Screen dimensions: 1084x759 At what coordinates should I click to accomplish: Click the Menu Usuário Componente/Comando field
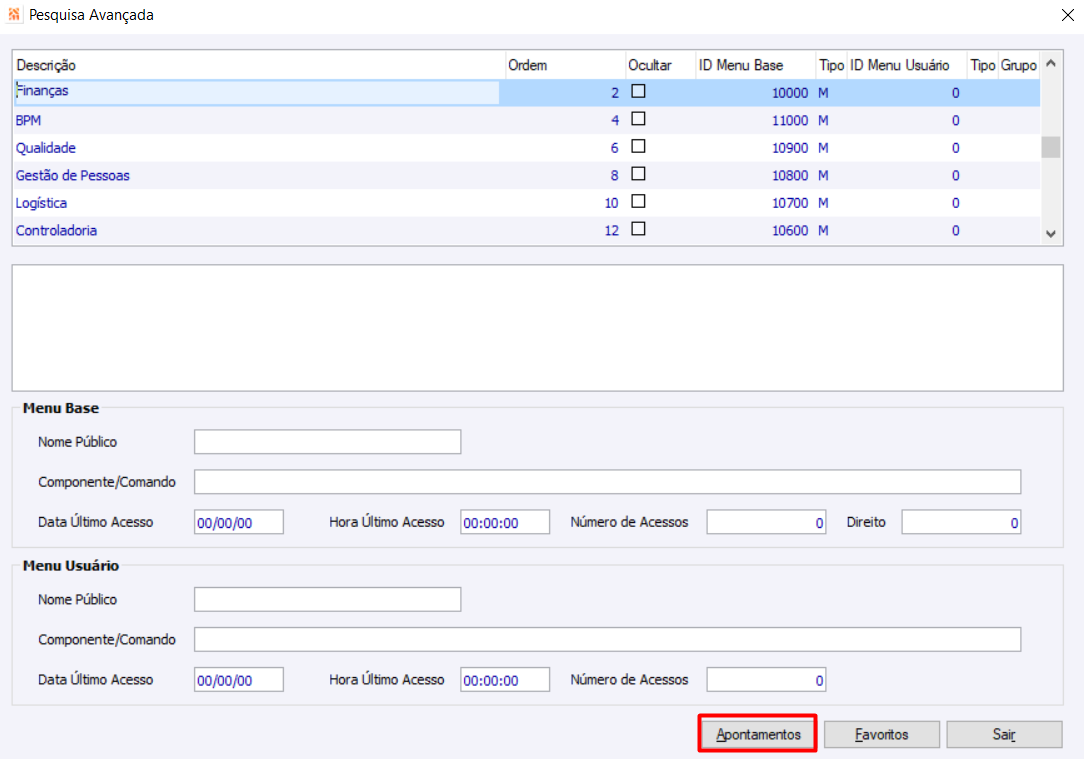pos(607,639)
